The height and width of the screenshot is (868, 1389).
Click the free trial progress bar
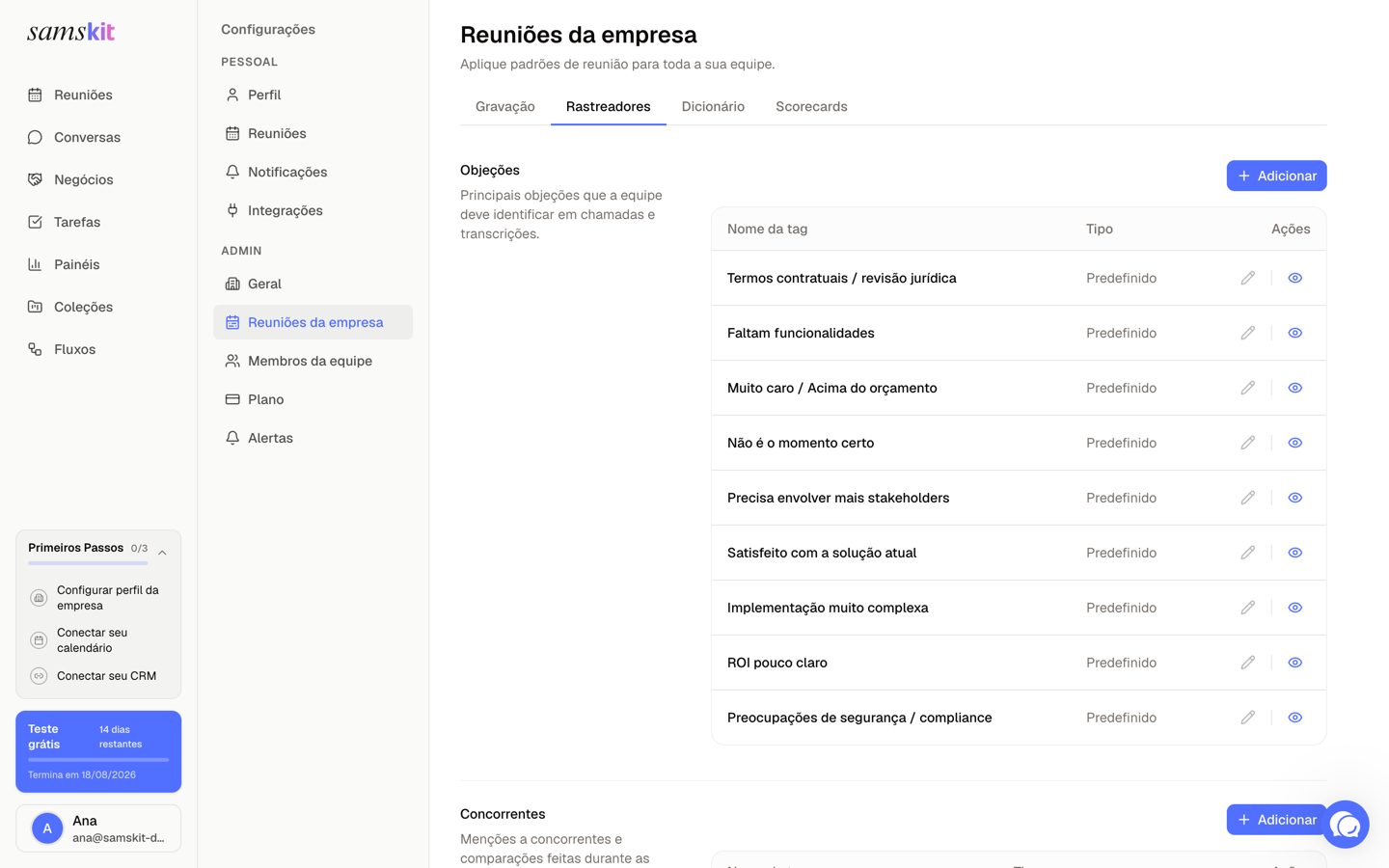click(x=98, y=760)
